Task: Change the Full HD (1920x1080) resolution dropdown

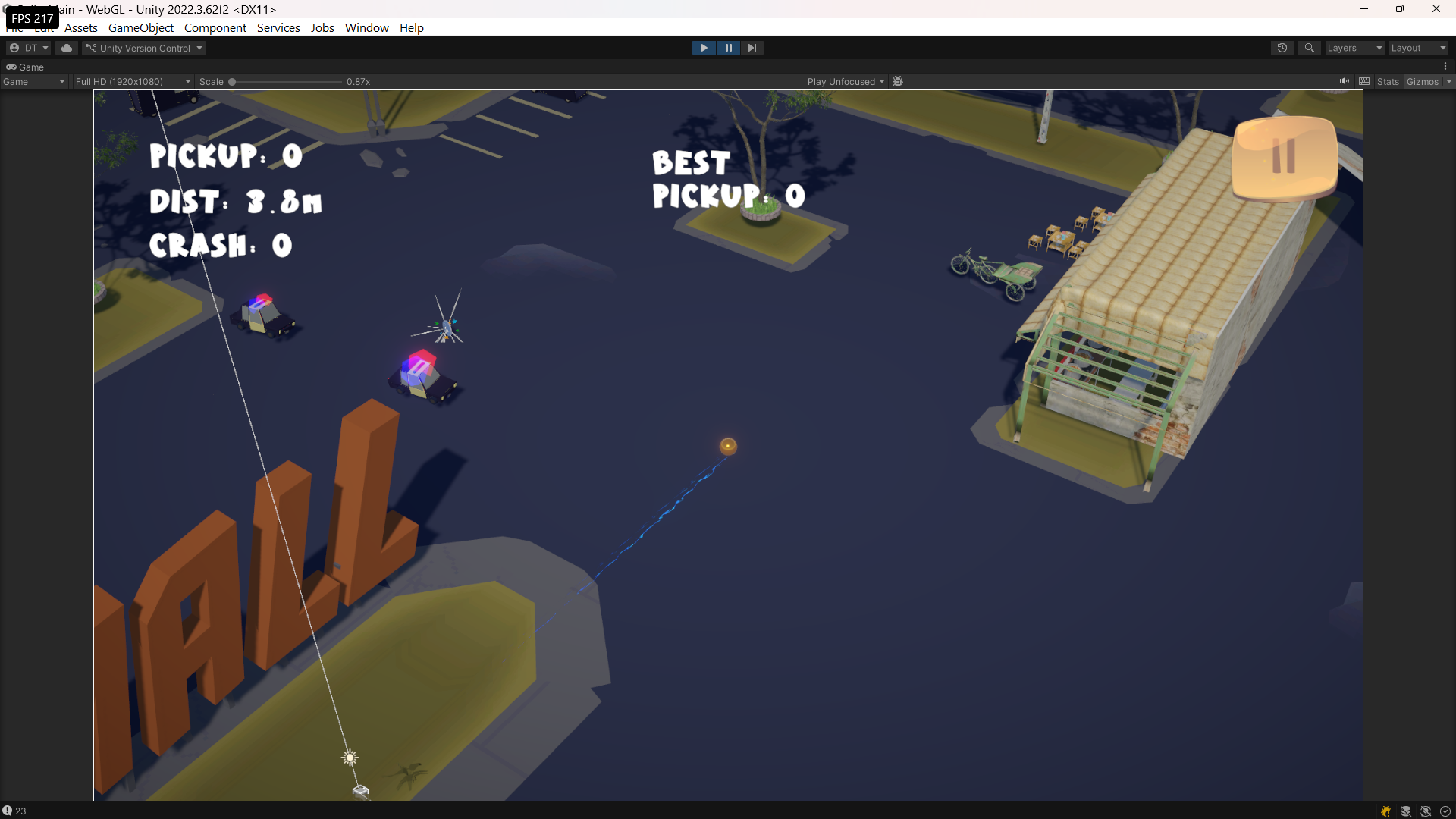Action: coord(133,82)
